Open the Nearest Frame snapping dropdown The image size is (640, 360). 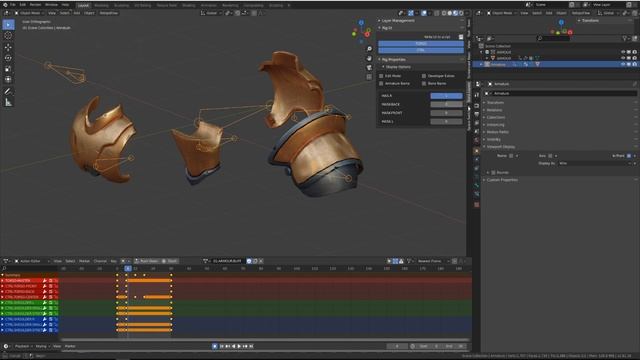point(433,261)
